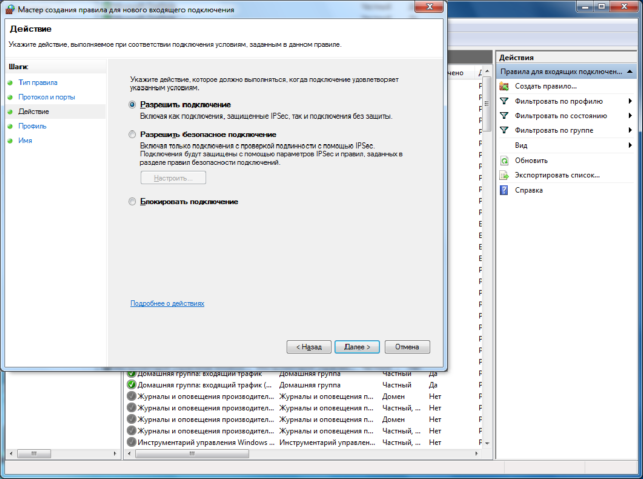Click left tree pane scroll left arrow
Image resolution: width=643 pixels, height=479 pixels.
11,454
